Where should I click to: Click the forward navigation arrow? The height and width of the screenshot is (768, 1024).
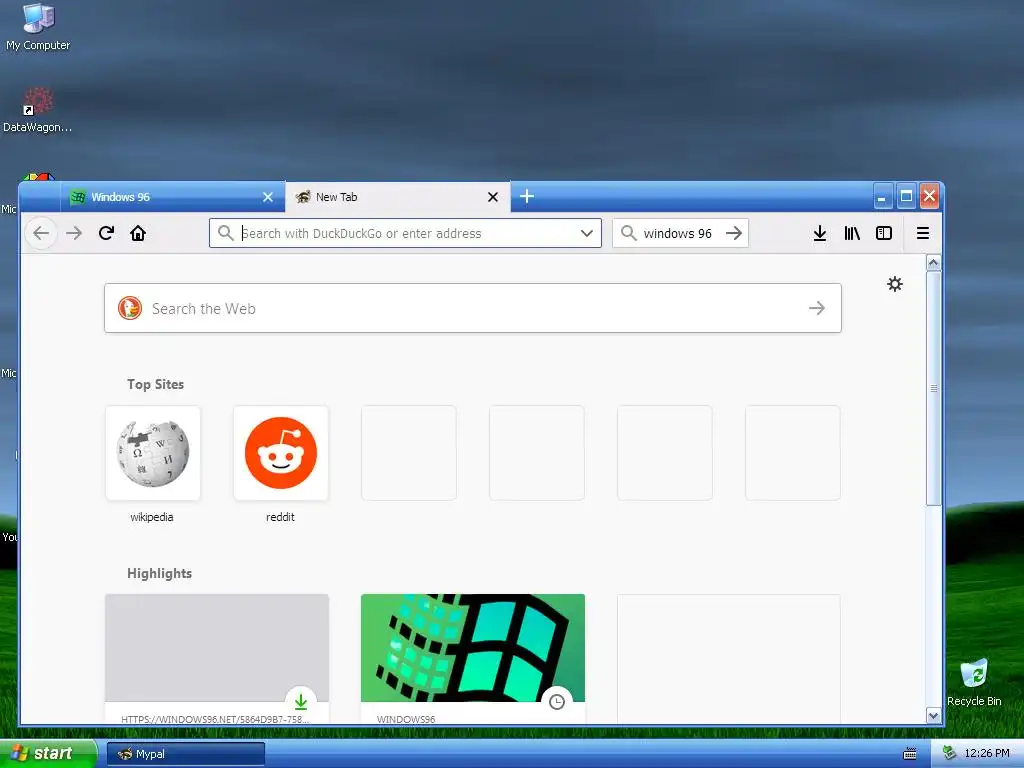pyautogui.click(x=74, y=233)
